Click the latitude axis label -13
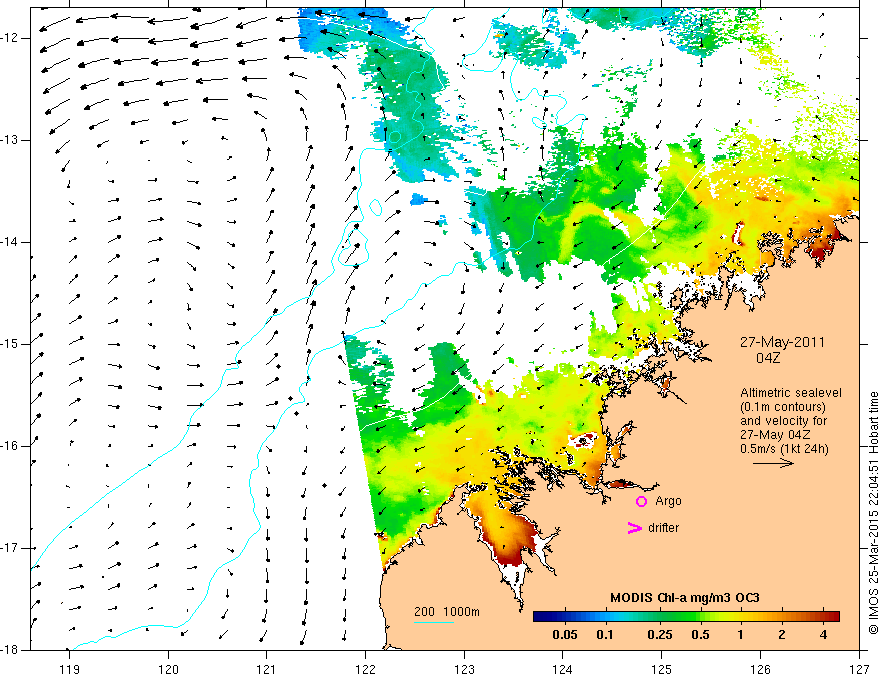Screen dimensions: 880x680 pyautogui.click(x=11, y=140)
